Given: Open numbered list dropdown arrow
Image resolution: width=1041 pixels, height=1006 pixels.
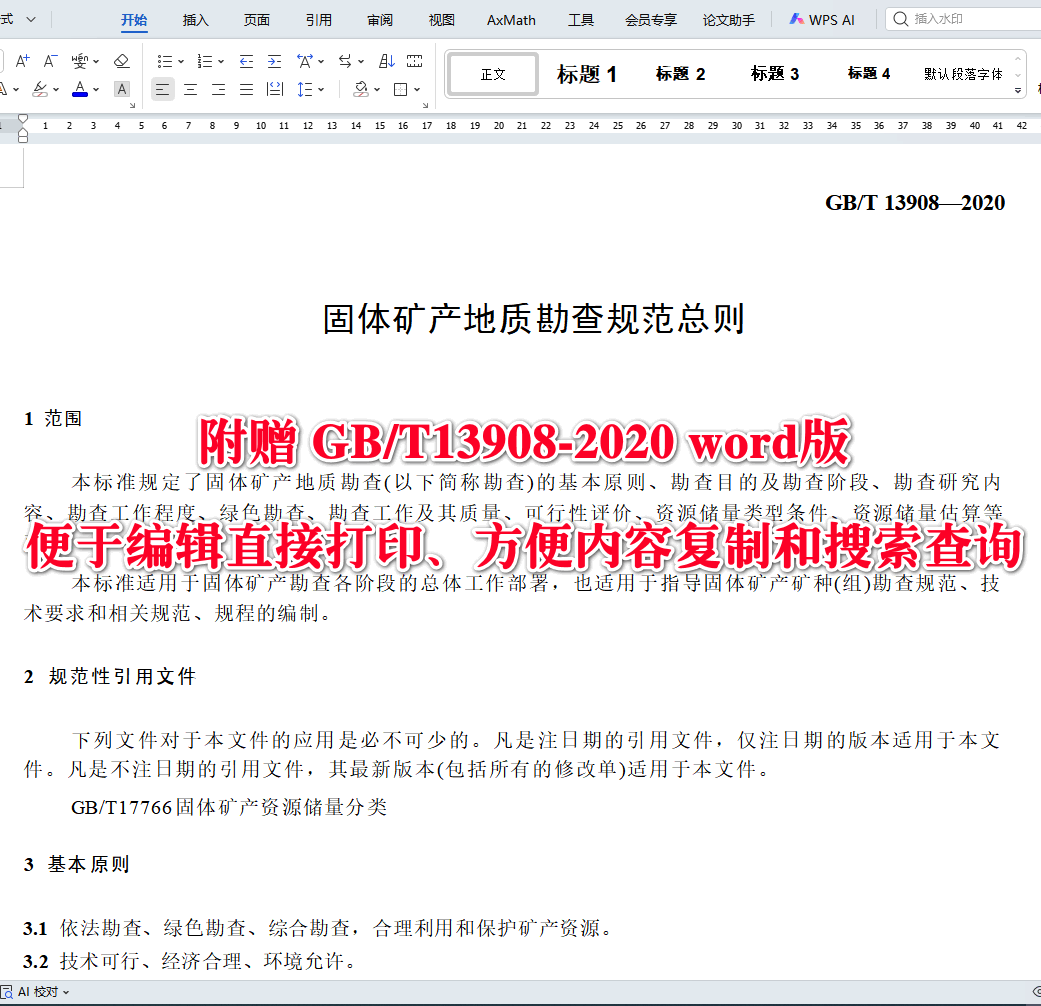Looking at the screenshot, I should [x=221, y=61].
